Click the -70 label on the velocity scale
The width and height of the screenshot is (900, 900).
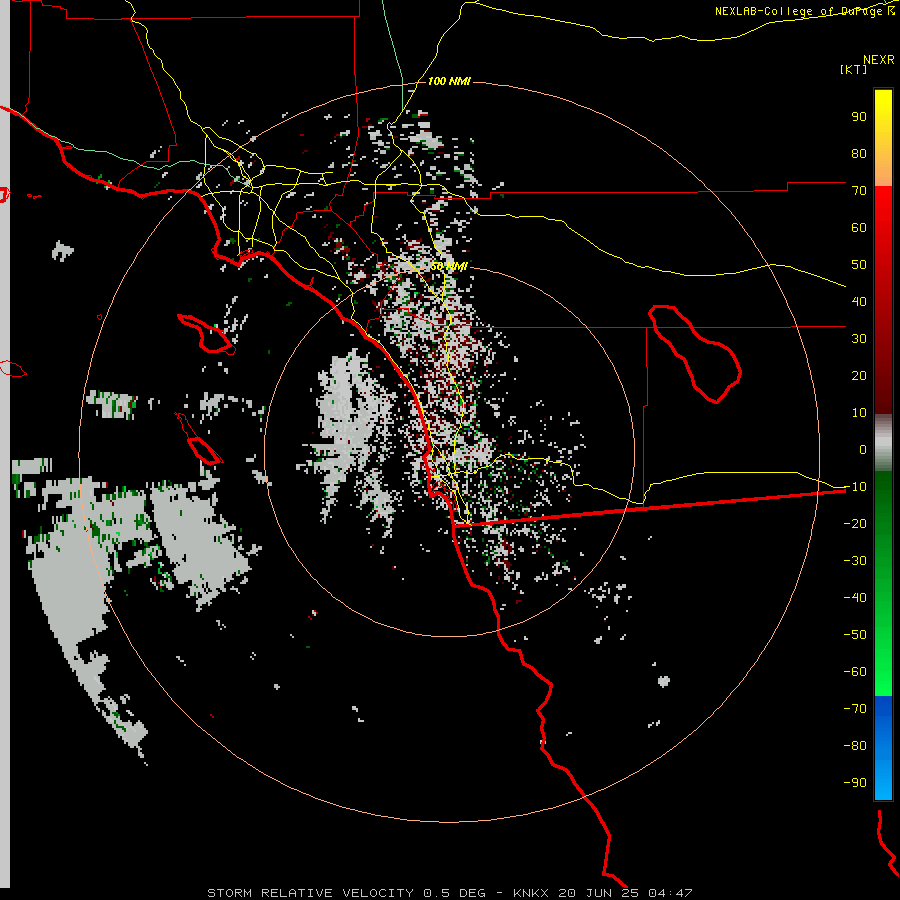(x=855, y=708)
